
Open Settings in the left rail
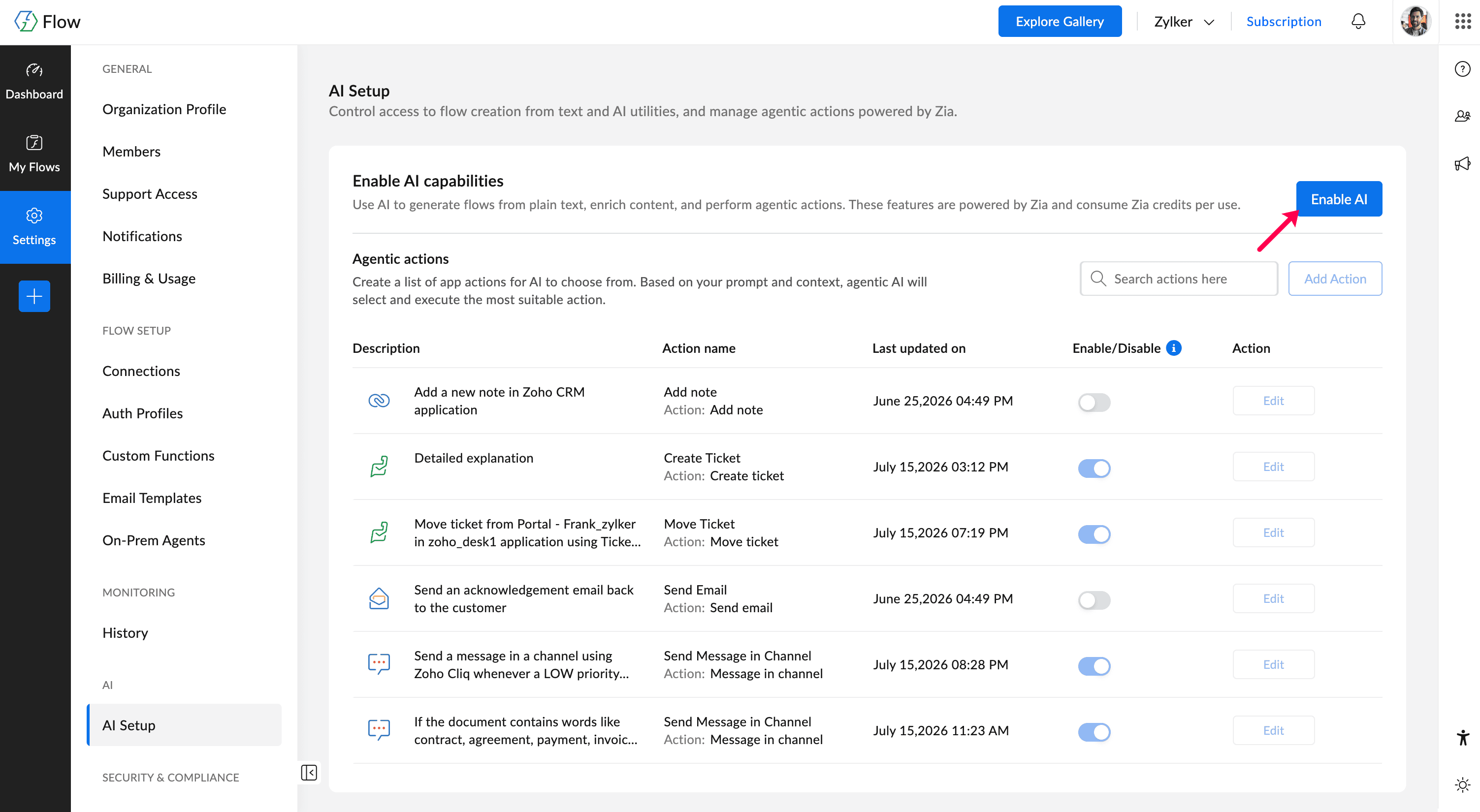pos(34,227)
